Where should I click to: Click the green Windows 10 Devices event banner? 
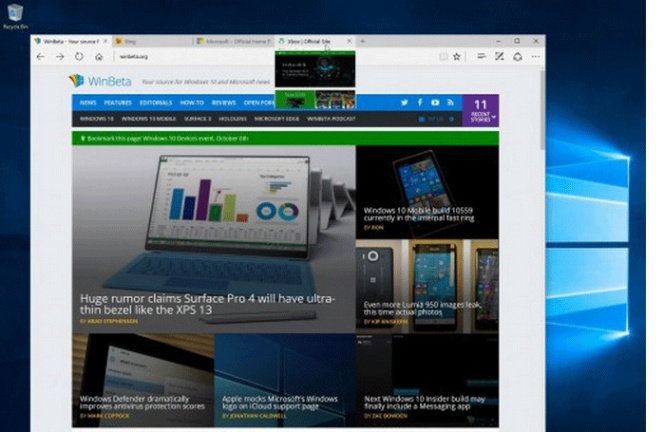(x=285, y=138)
